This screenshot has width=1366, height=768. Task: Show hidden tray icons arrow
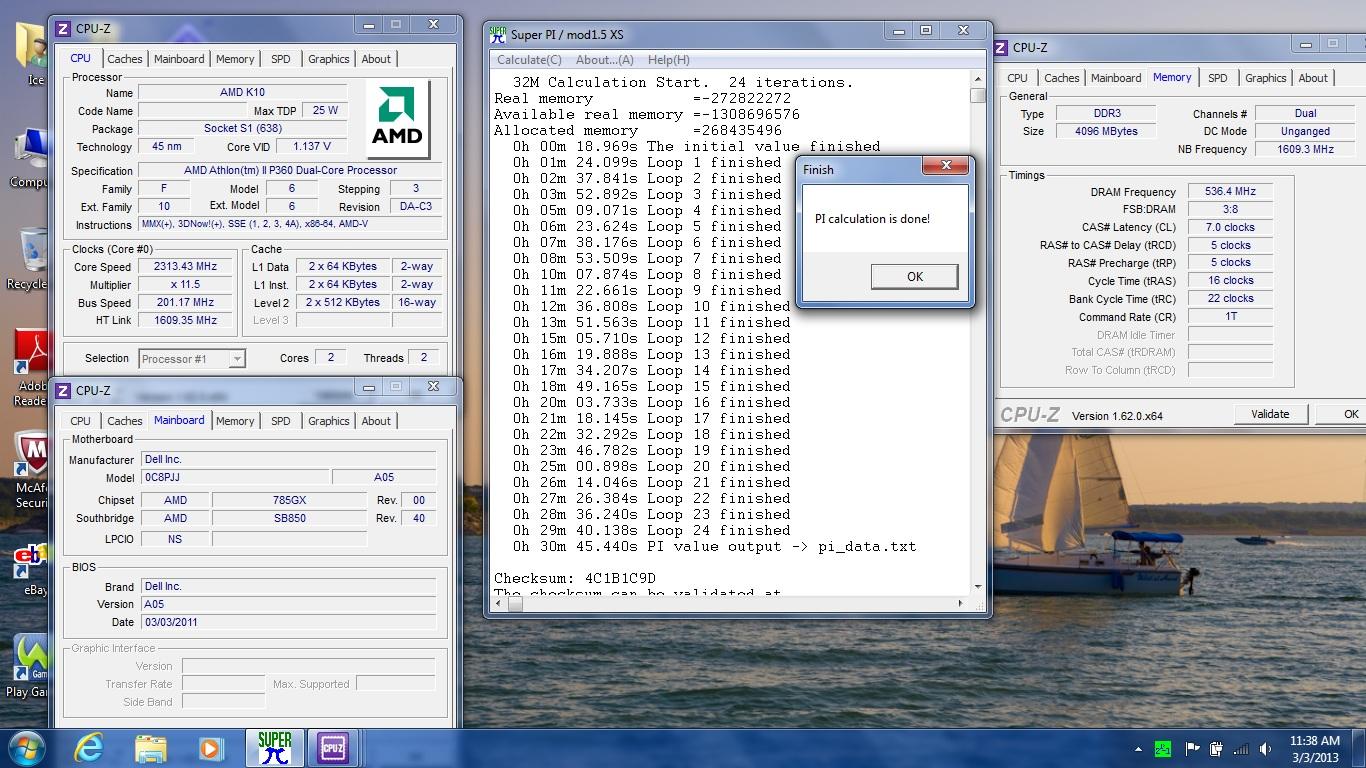[x=1138, y=749]
